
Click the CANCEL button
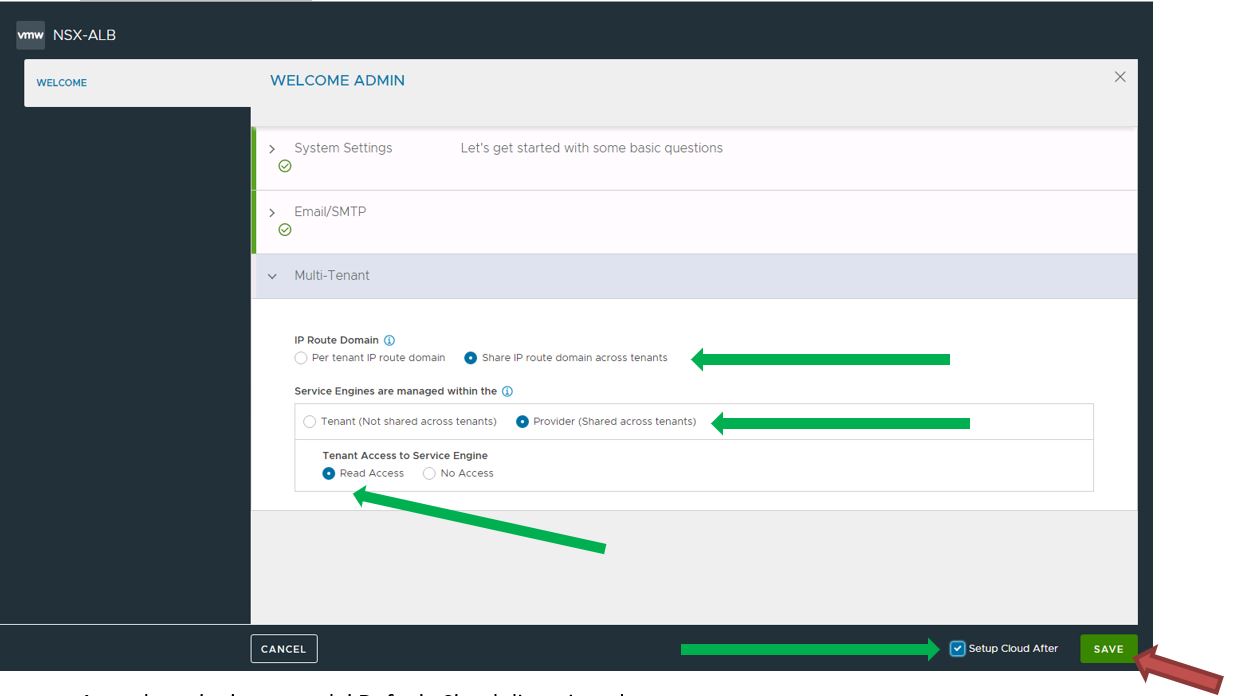tap(284, 649)
